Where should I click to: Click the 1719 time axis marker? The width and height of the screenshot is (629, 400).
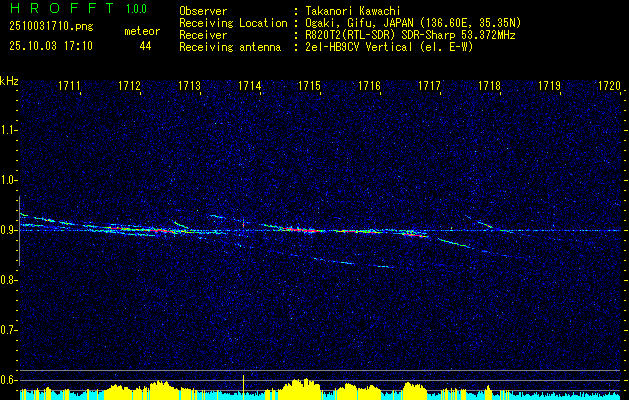coord(549,86)
